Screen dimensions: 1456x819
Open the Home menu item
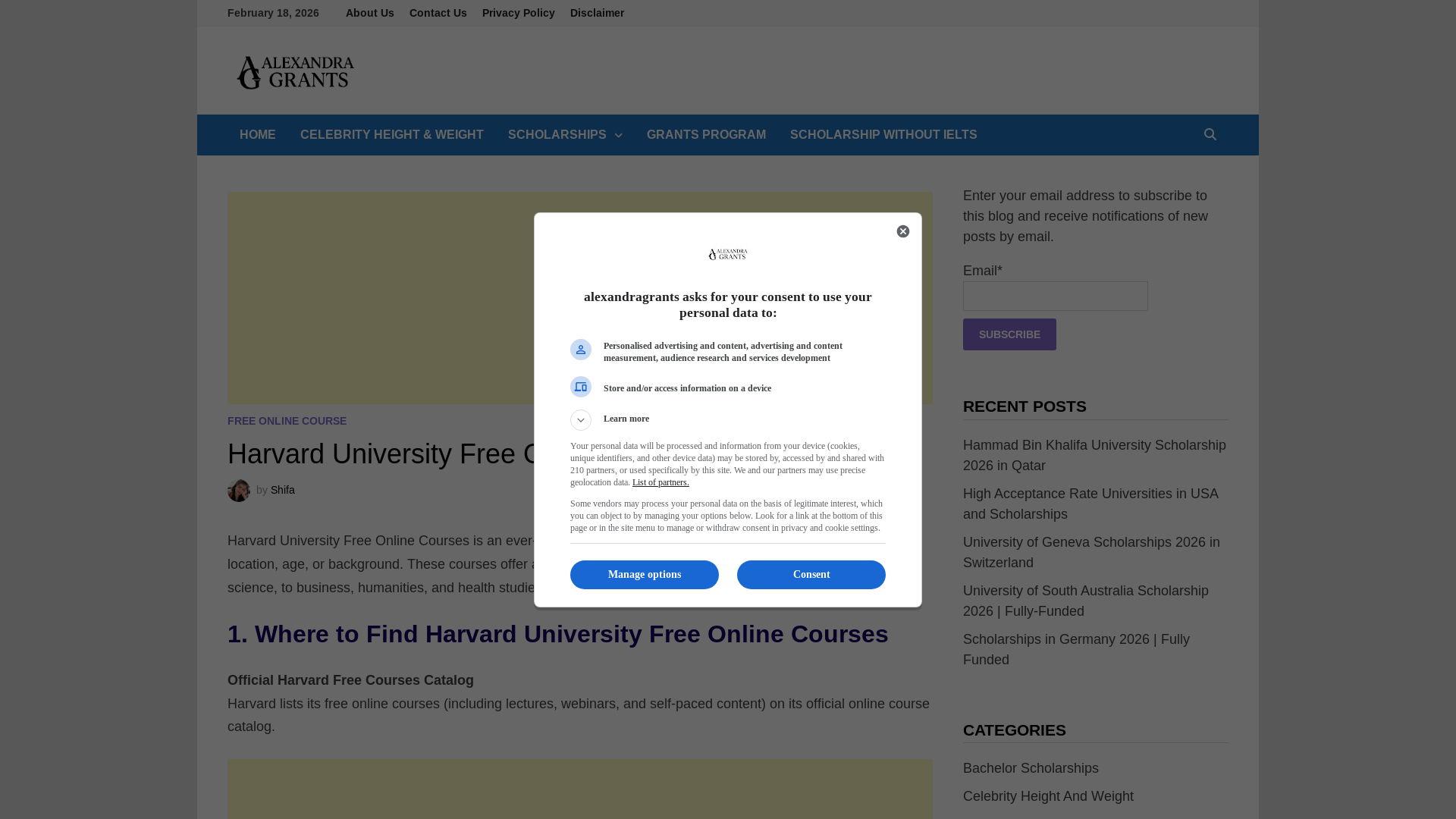[258, 135]
